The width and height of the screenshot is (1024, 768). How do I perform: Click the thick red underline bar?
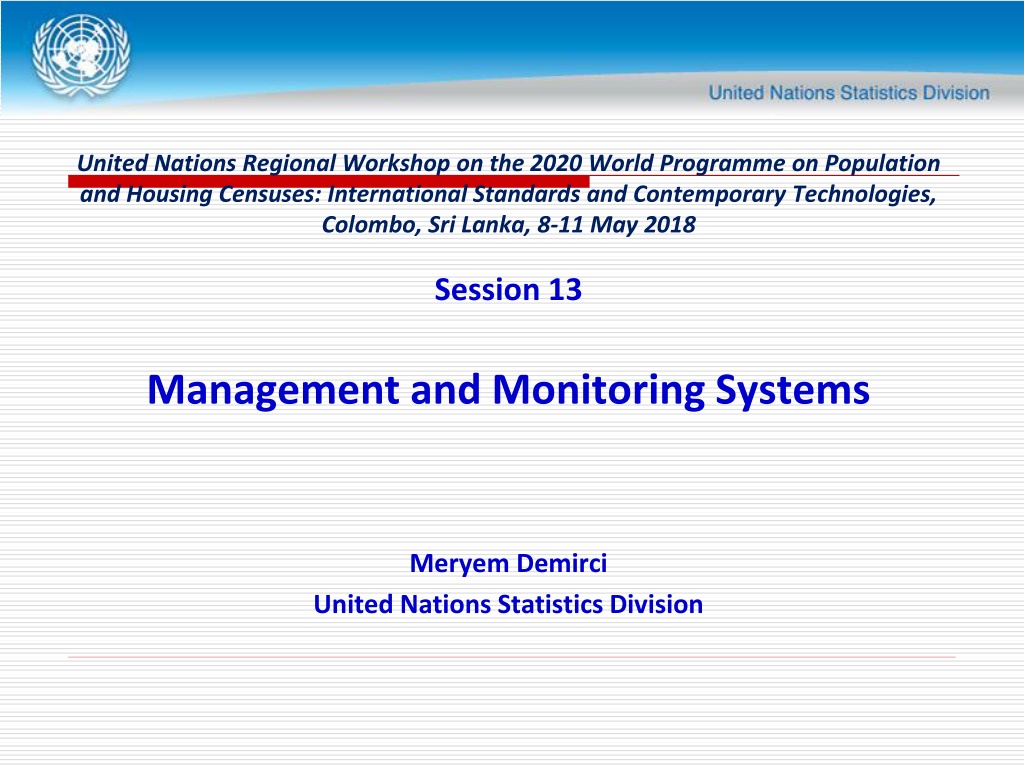328,182
